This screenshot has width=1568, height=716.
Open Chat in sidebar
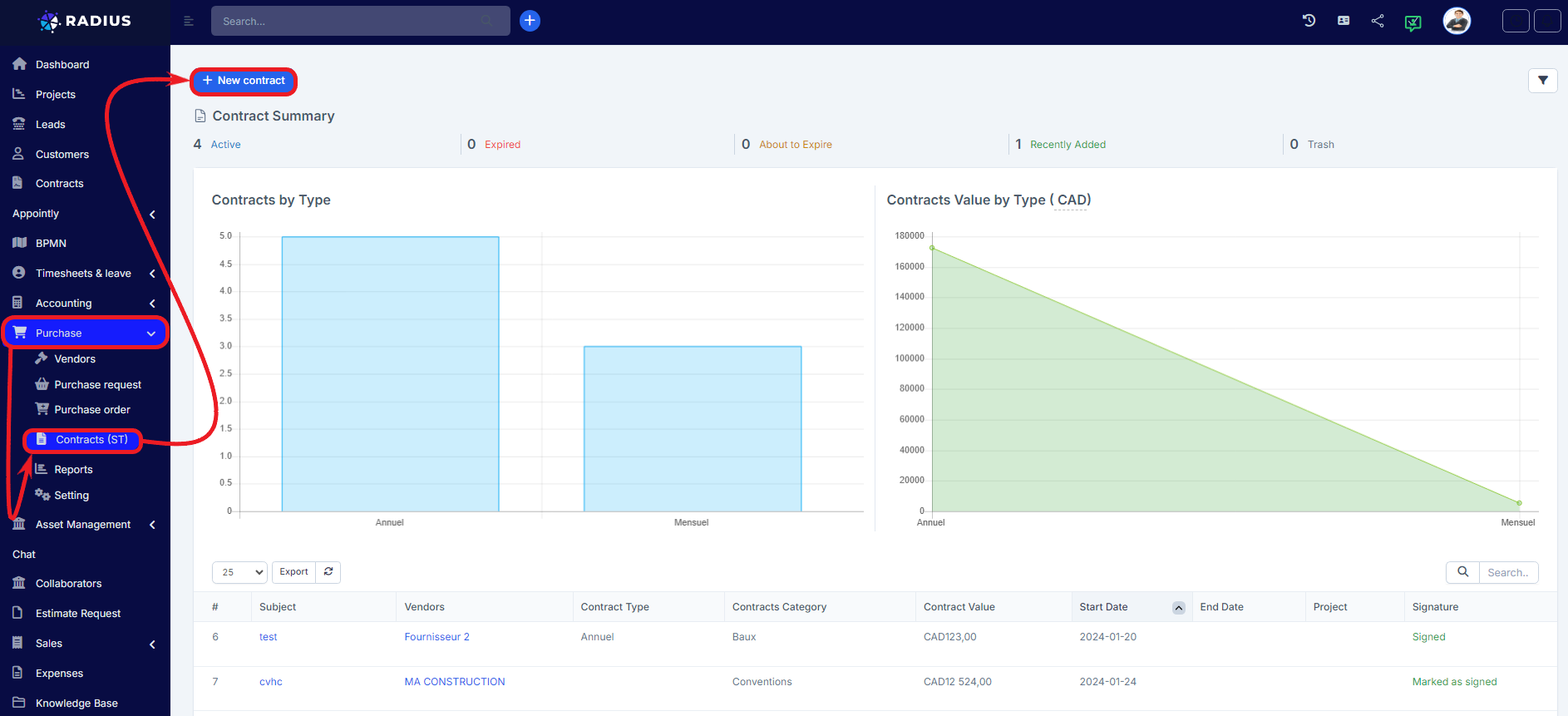pos(24,555)
